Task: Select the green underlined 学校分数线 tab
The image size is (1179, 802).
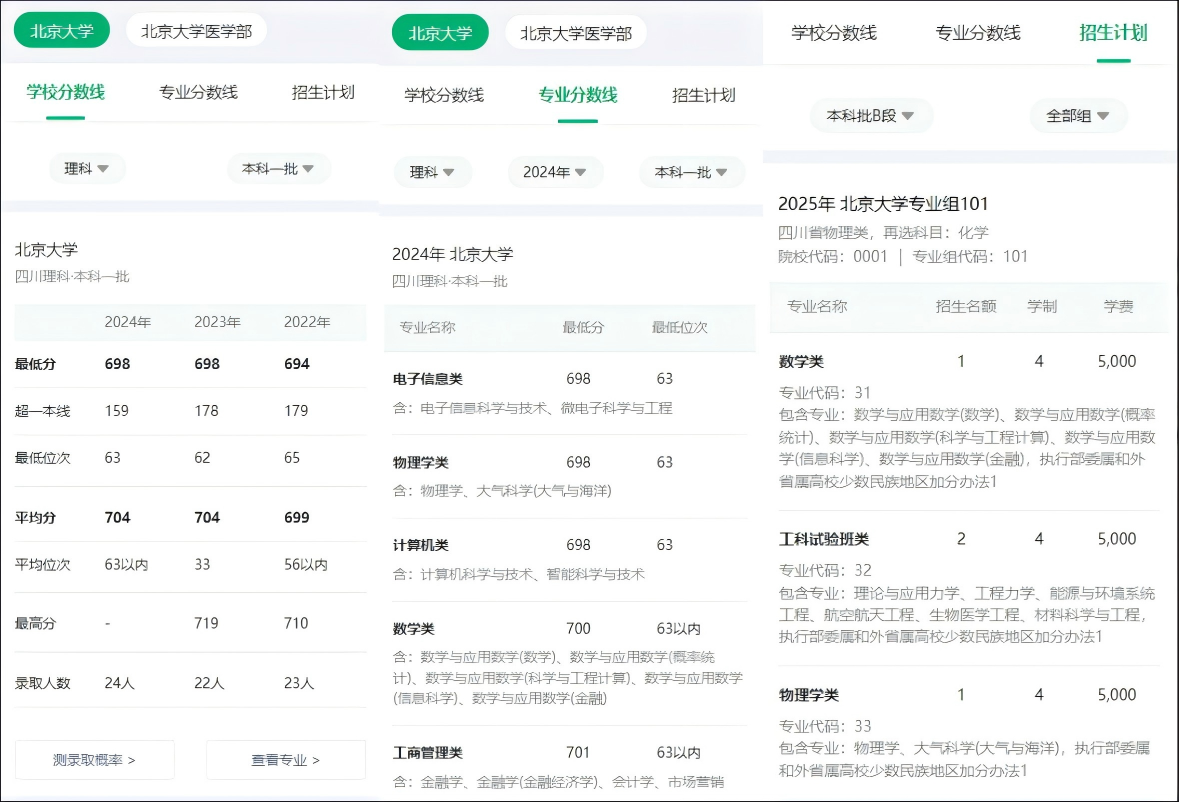Action: coord(65,92)
